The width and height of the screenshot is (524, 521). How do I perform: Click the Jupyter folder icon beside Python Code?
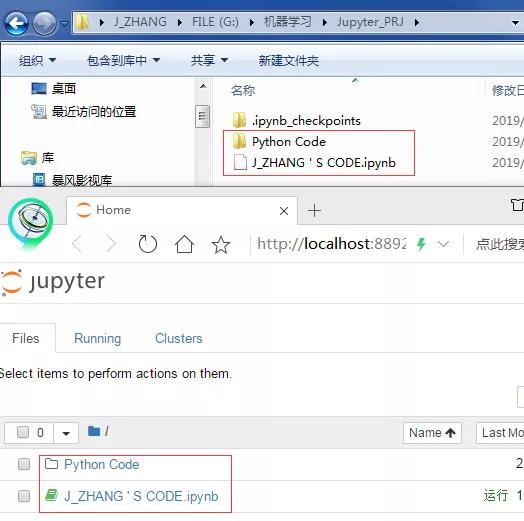point(51,464)
